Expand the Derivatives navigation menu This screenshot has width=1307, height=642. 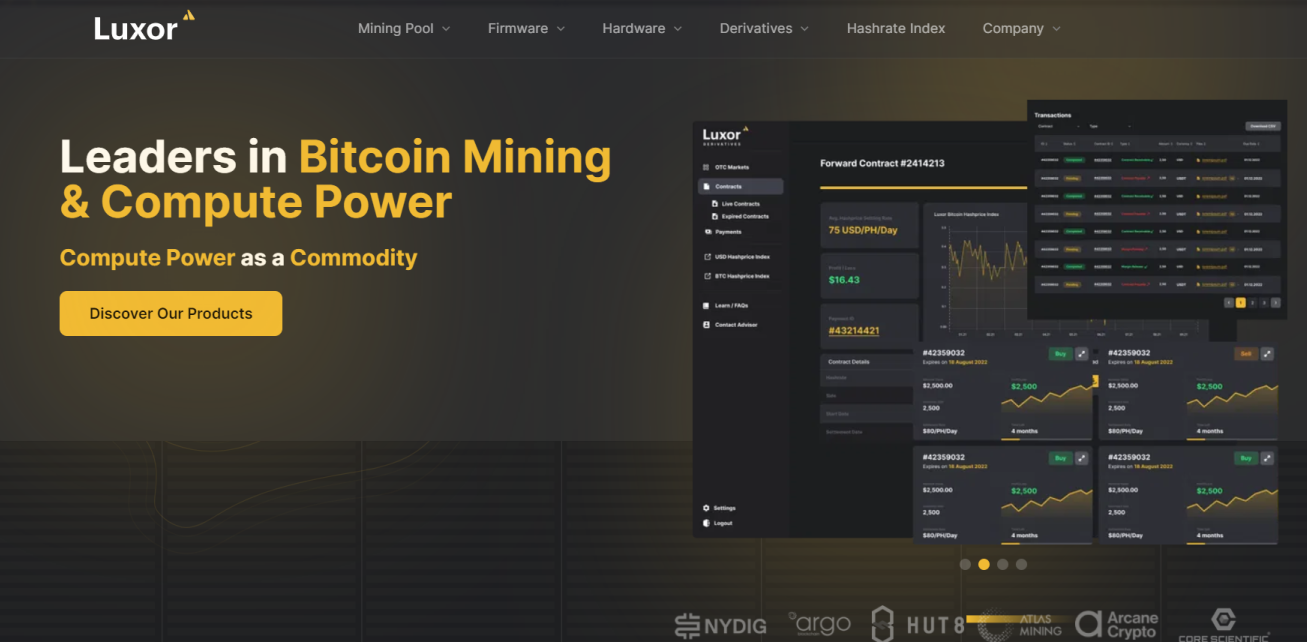[764, 28]
